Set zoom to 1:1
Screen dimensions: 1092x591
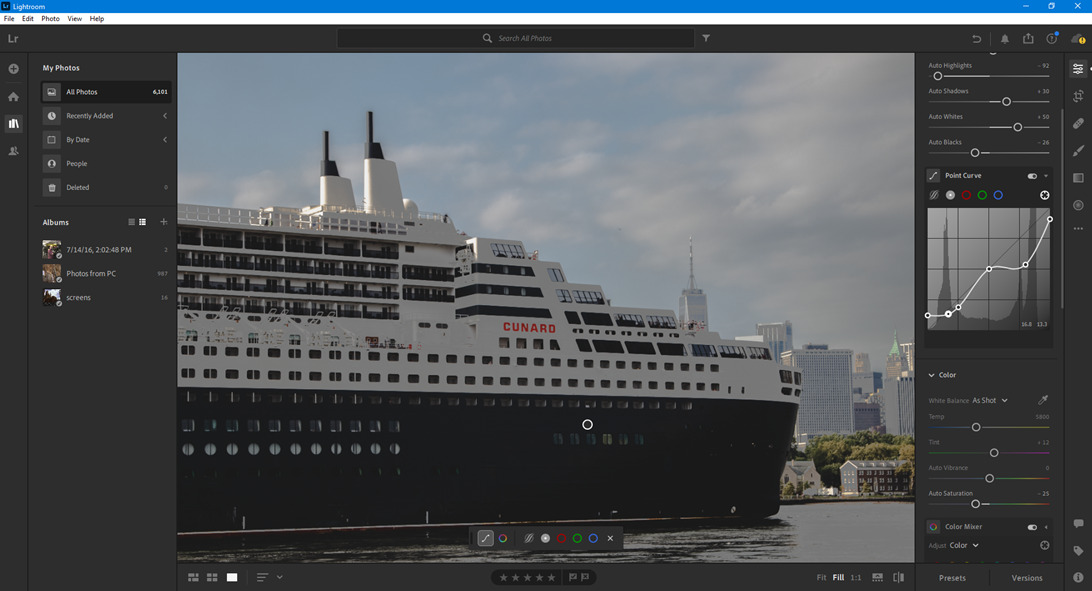(x=856, y=577)
